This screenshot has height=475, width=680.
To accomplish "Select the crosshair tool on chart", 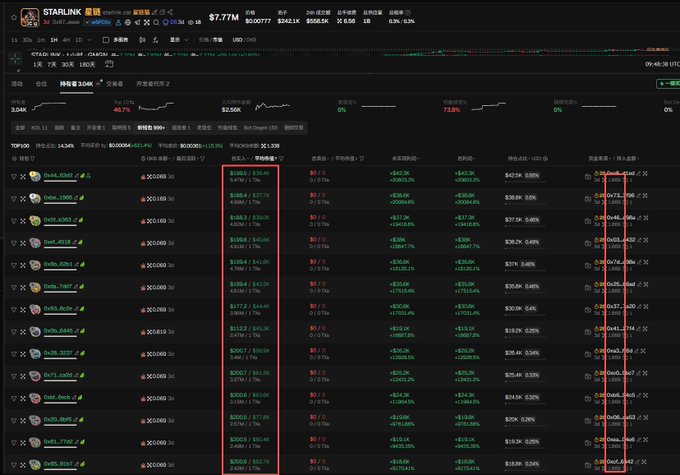I will click(15, 58).
